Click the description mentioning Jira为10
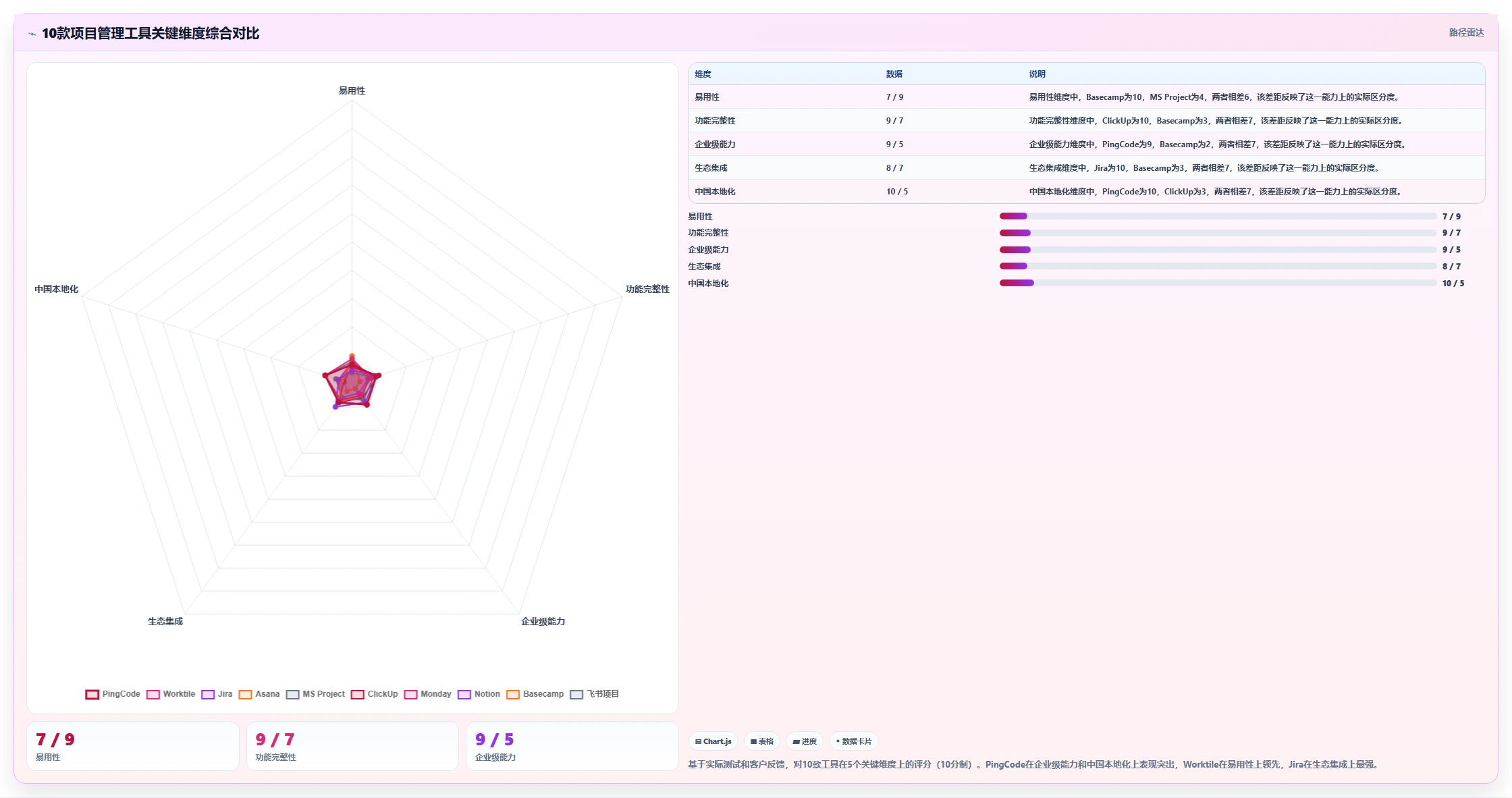The image size is (1512, 798). point(1206,168)
